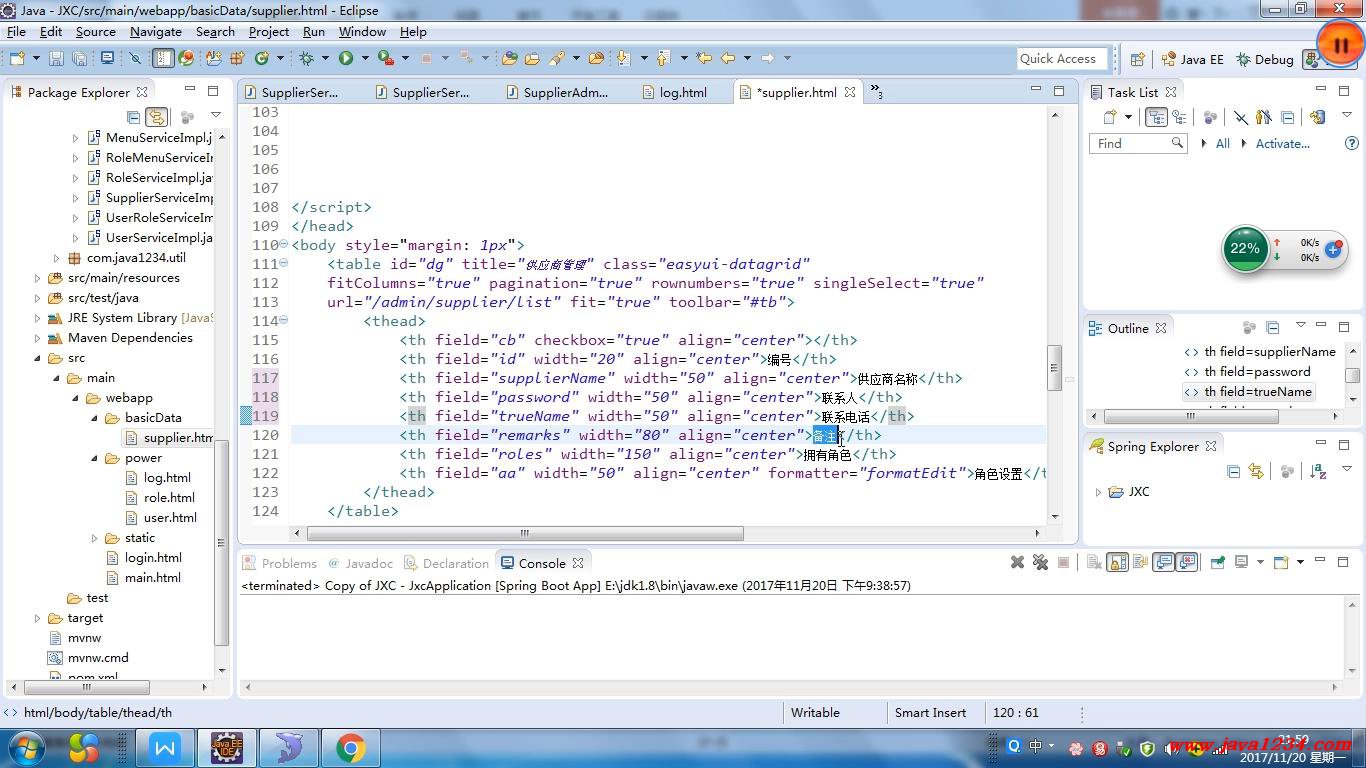Expand the src/main/resources folder
Screen dimensions: 1366x768
pos(38,278)
